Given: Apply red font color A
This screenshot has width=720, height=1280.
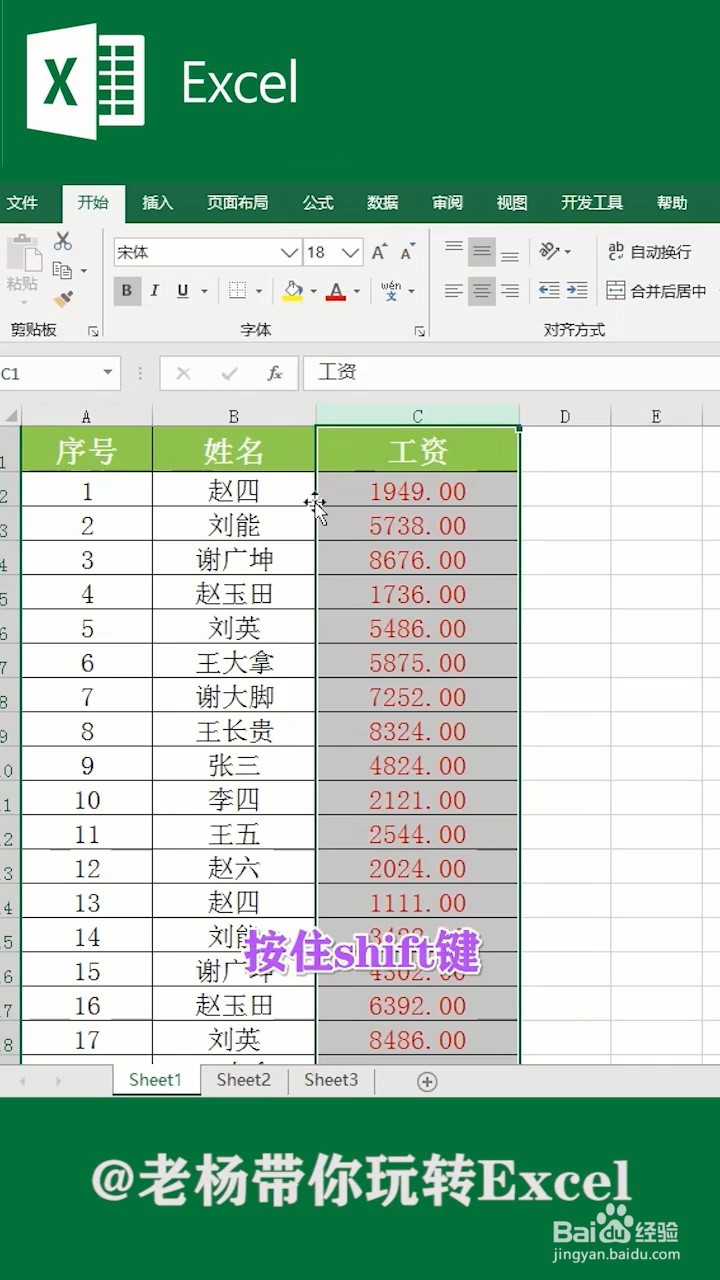Looking at the screenshot, I should click(x=336, y=291).
